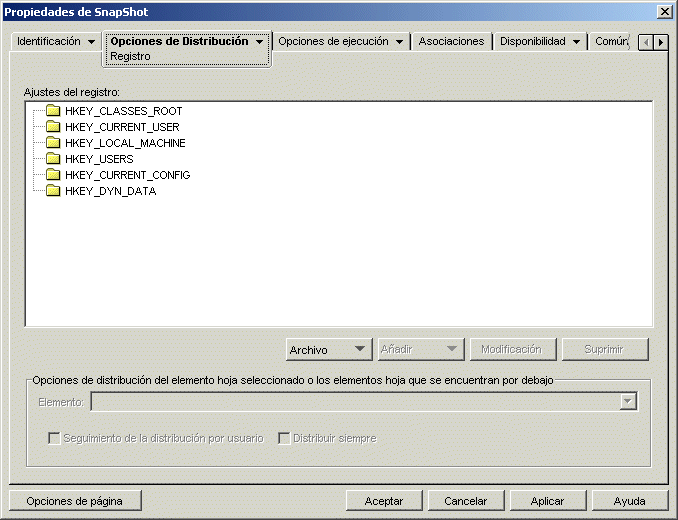Open the Archivo dropdown button
Viewport: 678px width, 520px height.
coord(329,349)
